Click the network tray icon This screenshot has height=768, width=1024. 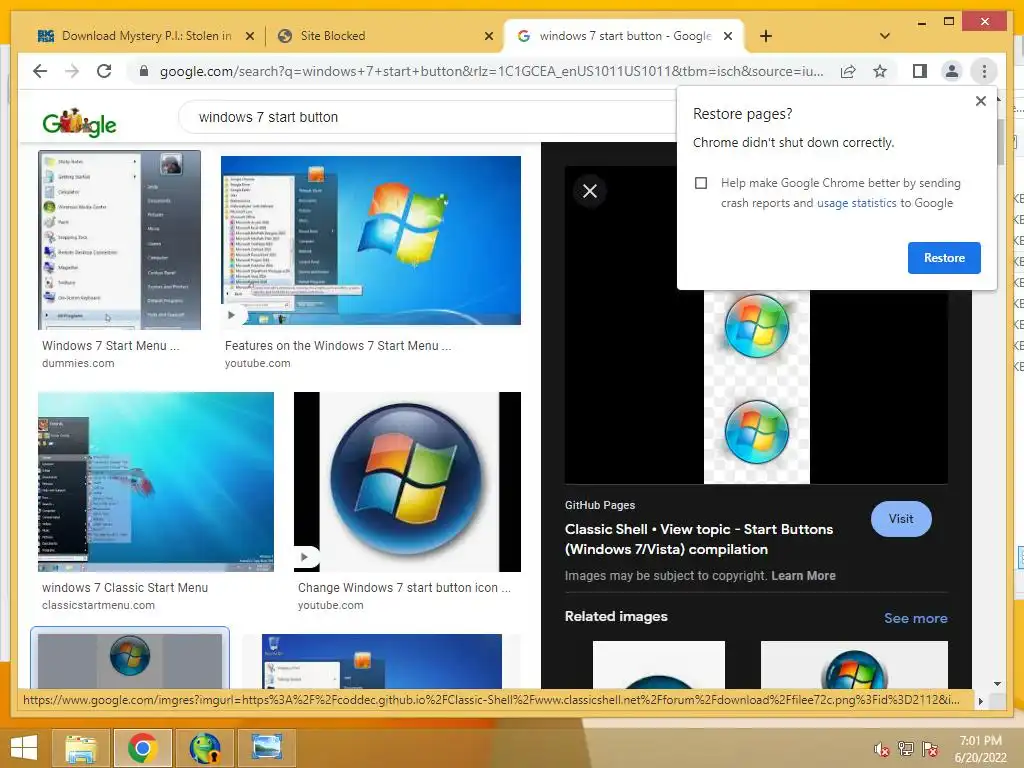pyautogui.click(x=905, y=748)
